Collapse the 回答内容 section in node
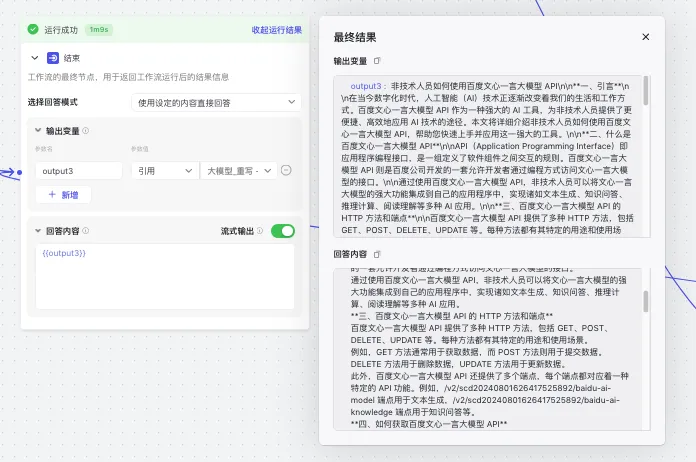Viewport: 696px width, 462px height. click(x=38, y=230)
